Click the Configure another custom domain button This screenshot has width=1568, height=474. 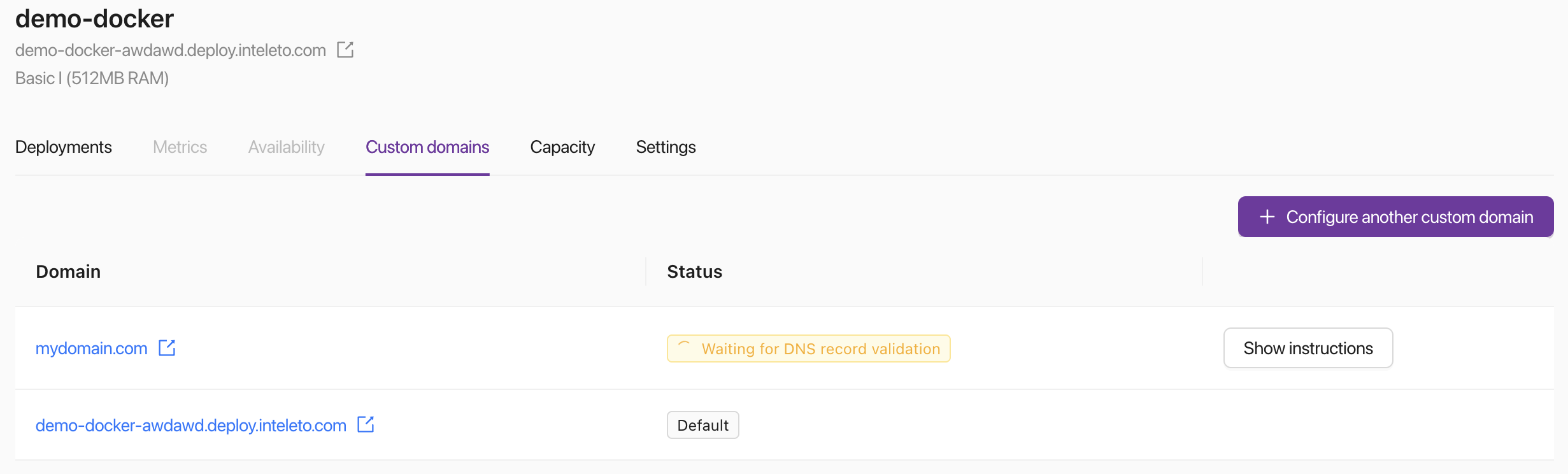(1395, 217)
